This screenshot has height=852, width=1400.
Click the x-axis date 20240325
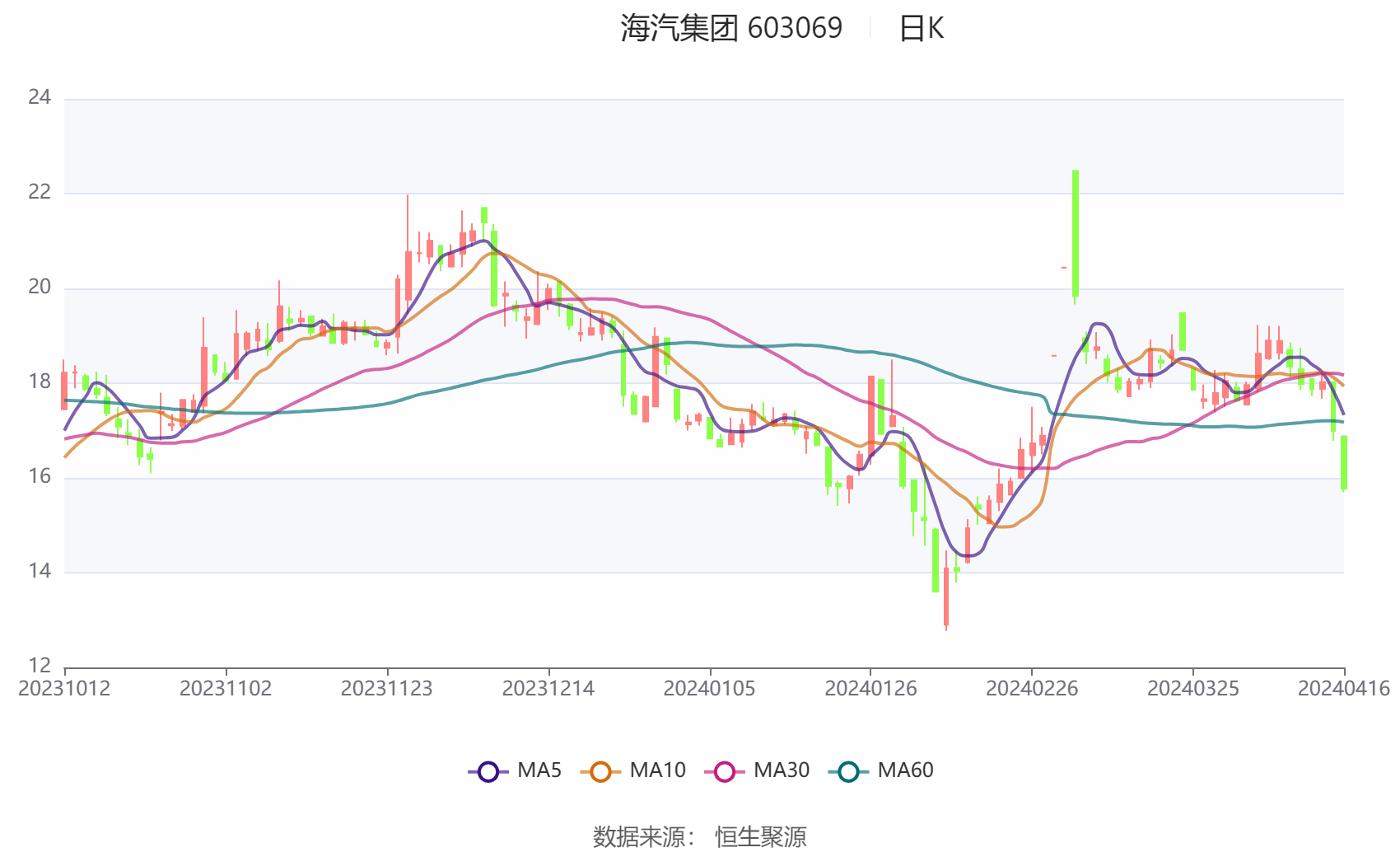click(1193, 689)
